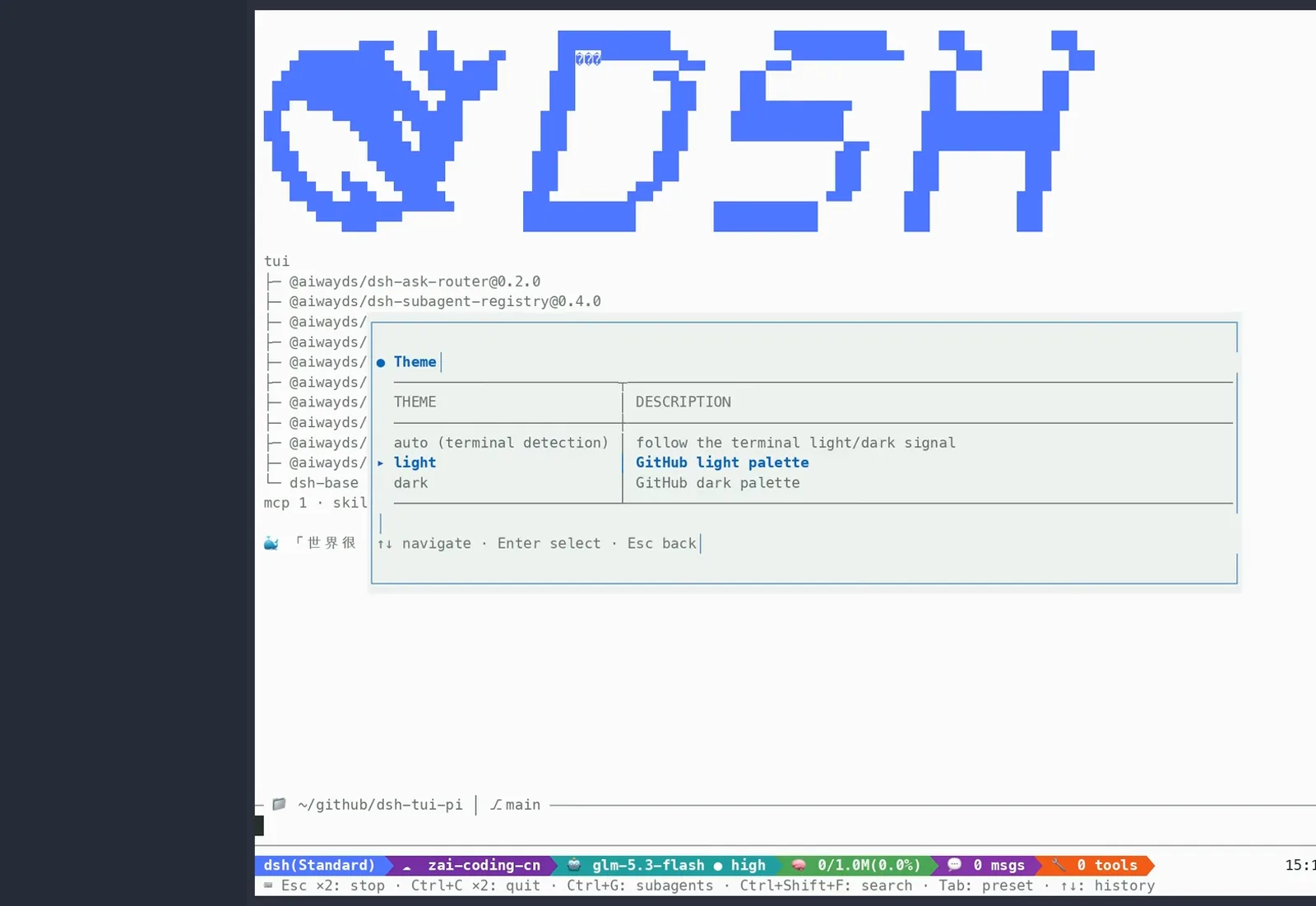This screenshot has height=906, width=1316.
Task: Click the speech bubble msgs icon
Action: coord(954,865)
